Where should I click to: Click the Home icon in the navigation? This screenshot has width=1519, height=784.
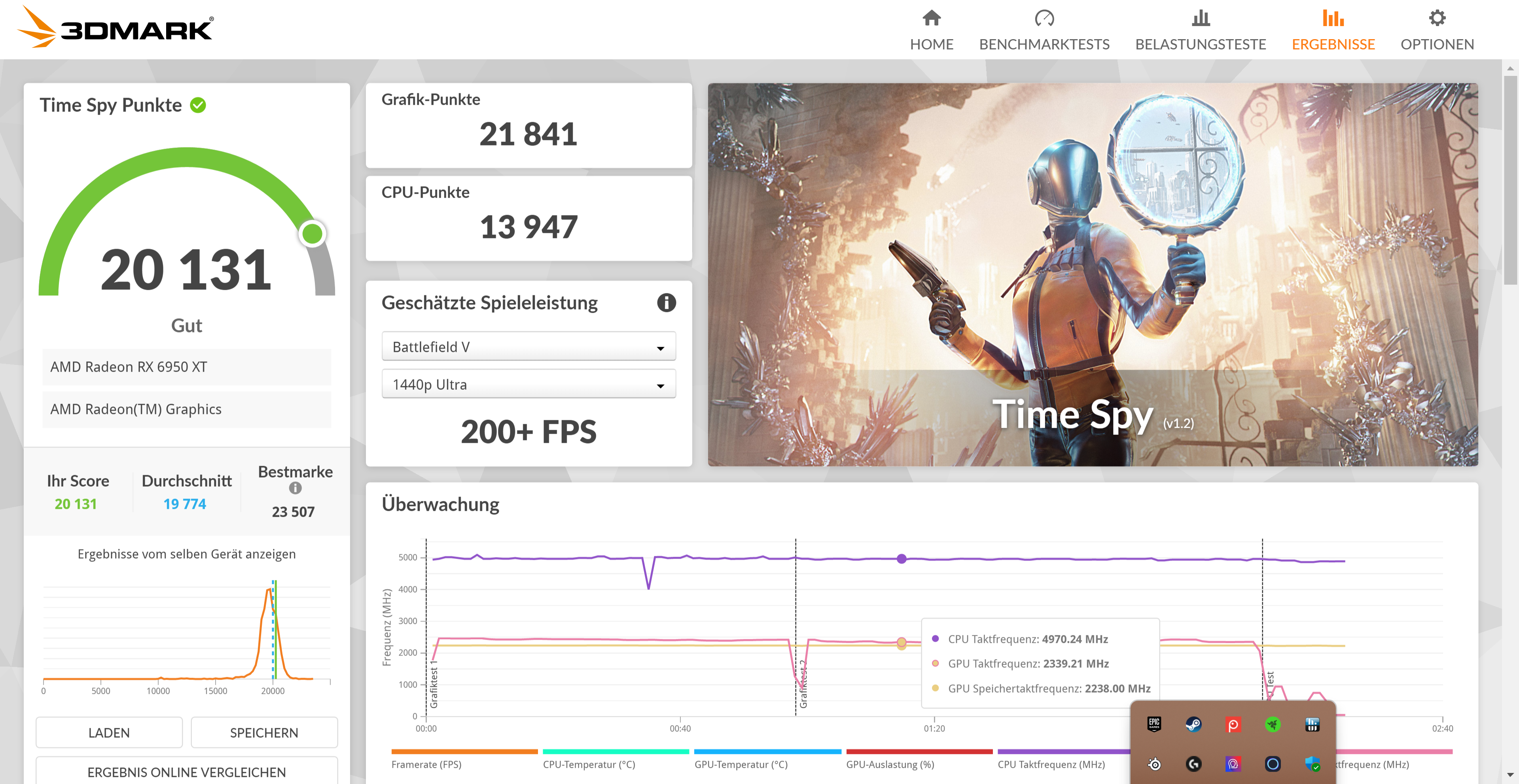click(931, 18)
